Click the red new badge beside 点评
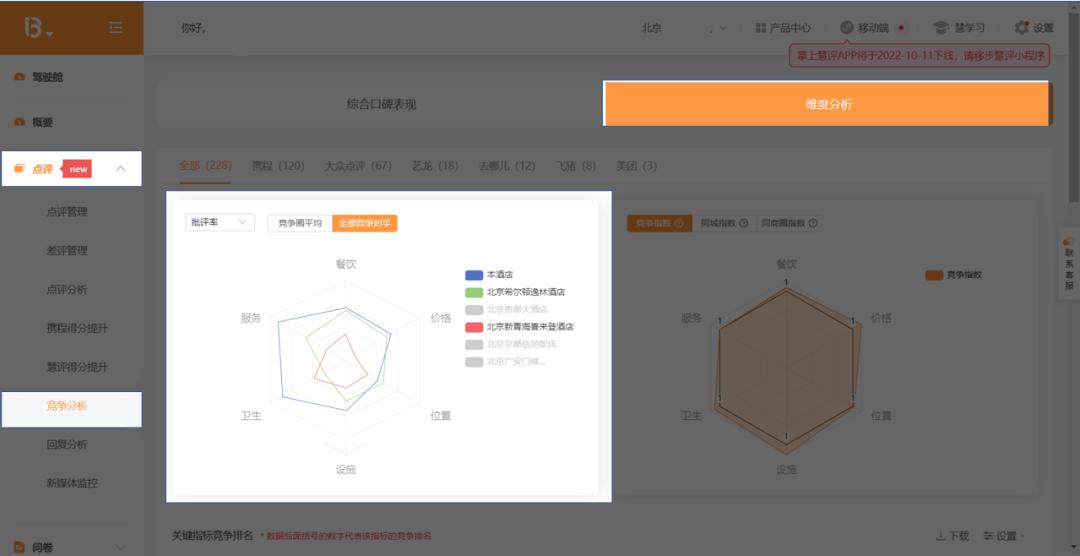This screenshot has width=1080, height=556. (77, 169)
